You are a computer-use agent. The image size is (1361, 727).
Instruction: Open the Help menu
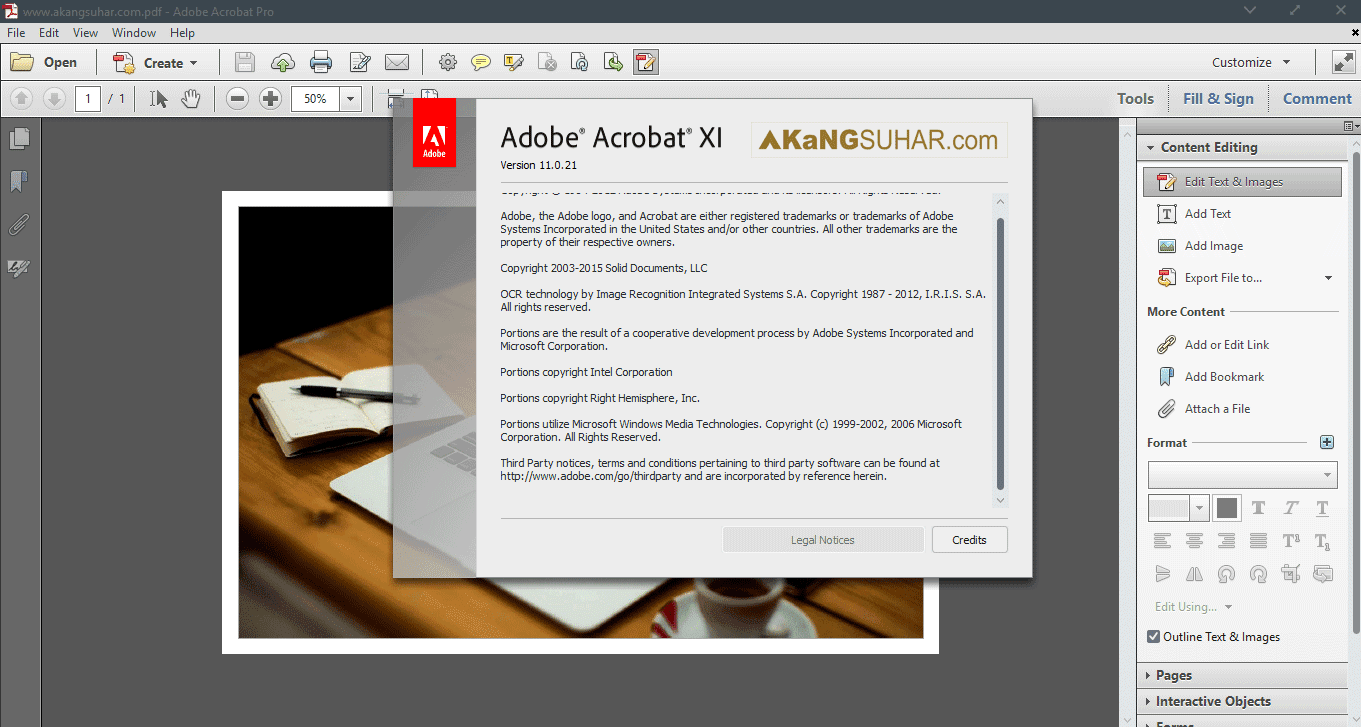click(182, 33)
